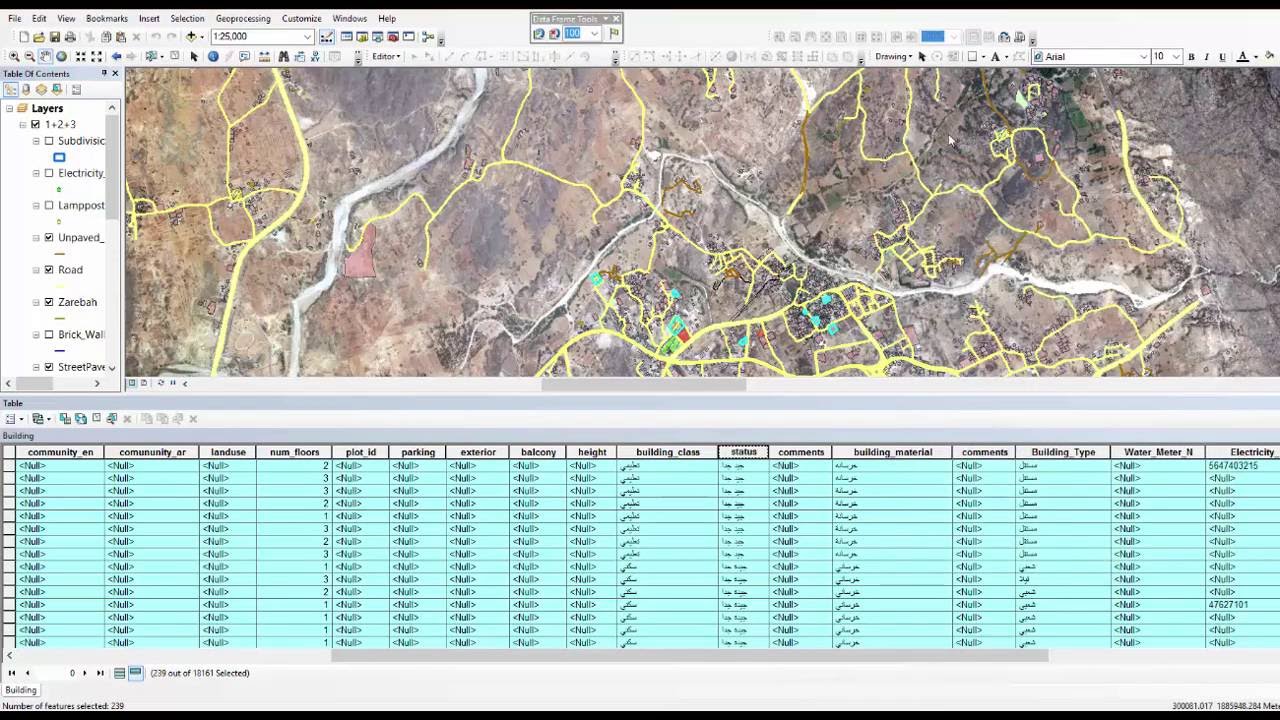
Task: Open the Editor Toolbar icon
Action: 327,37
